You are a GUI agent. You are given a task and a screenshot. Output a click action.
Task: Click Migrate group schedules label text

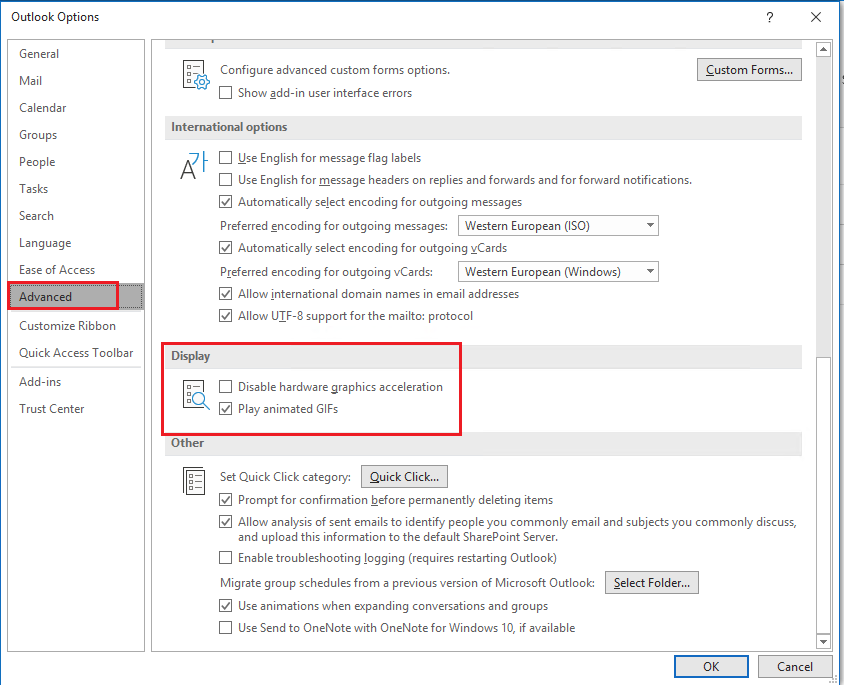pyautogui.click(x=407, y=583)
